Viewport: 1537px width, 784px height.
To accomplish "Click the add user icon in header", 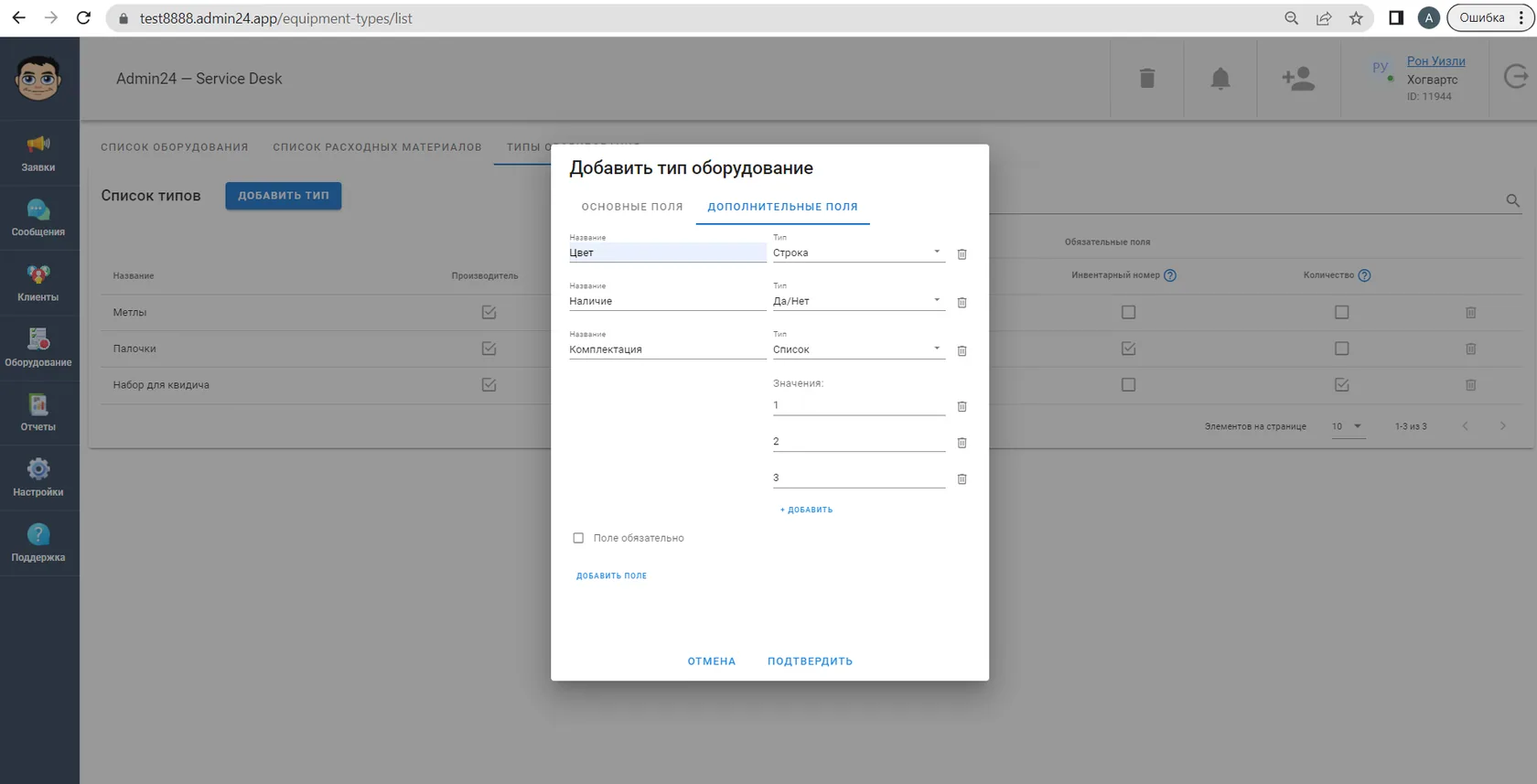I will click(x=1298, y=79).
